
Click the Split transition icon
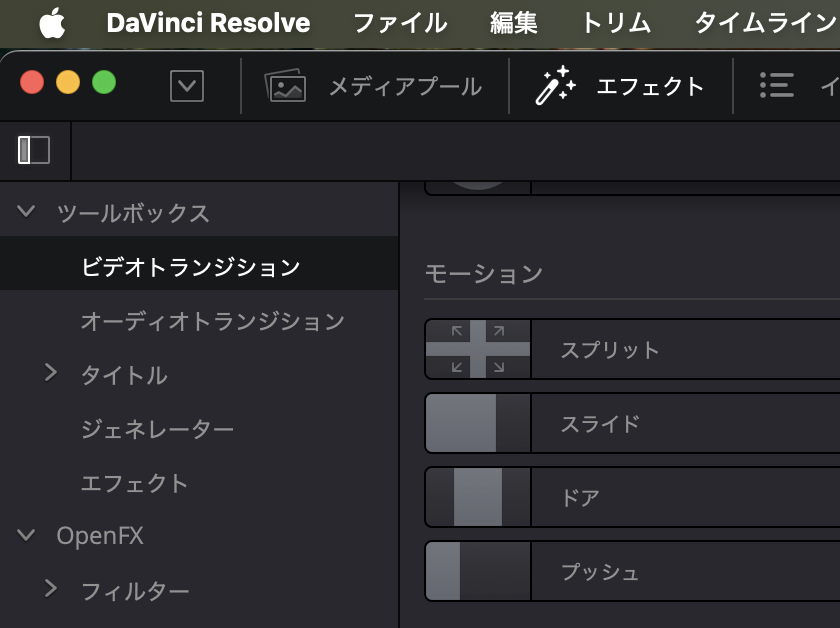(x=478, y=349)
